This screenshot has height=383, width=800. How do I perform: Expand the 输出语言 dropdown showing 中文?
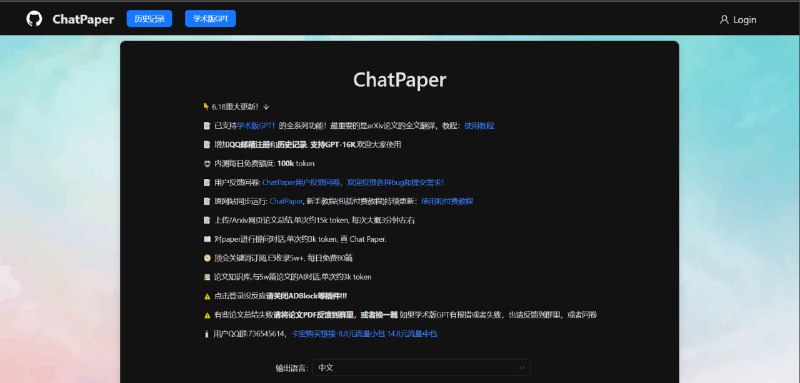[421, 367]
